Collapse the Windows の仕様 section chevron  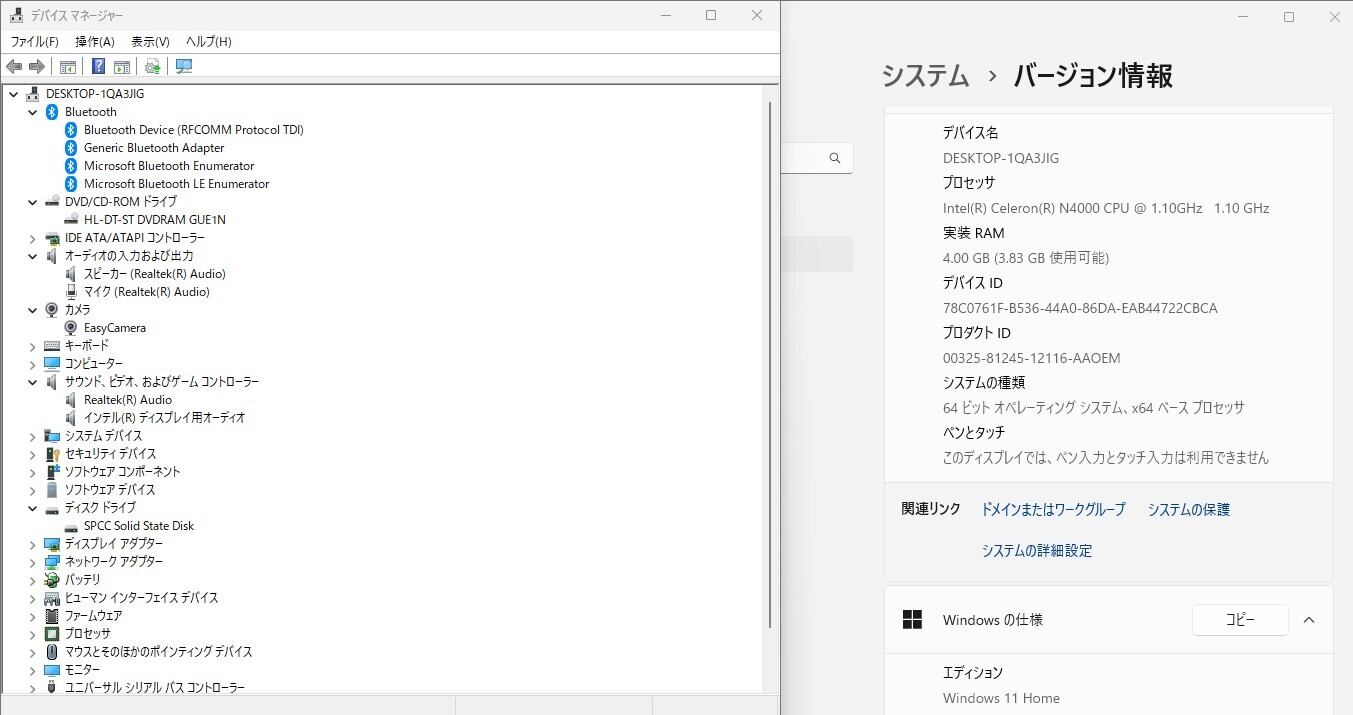(x=1309, y=620)
